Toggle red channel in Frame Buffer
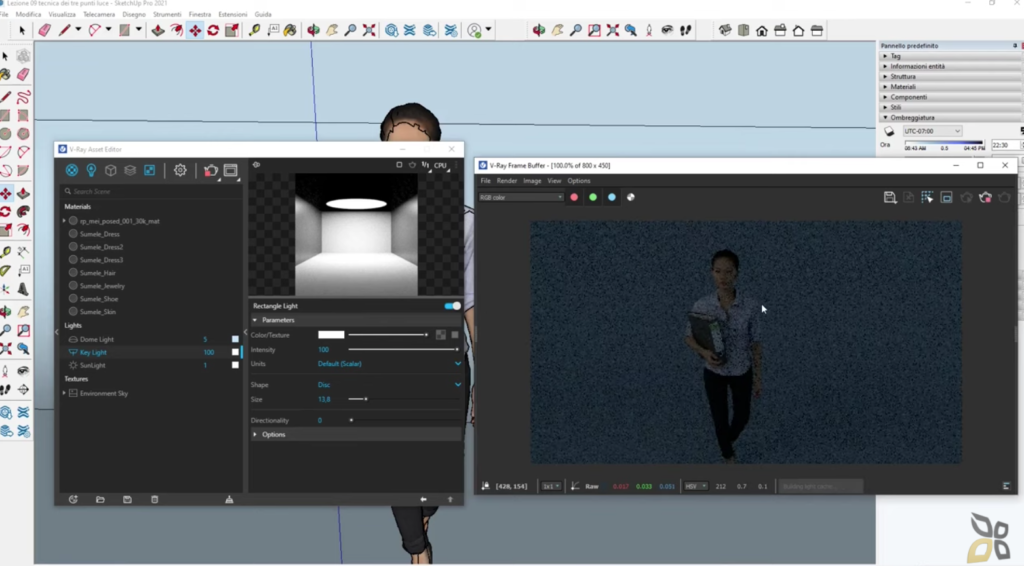This screenshot has height=566, width=1024. [574, 197]
